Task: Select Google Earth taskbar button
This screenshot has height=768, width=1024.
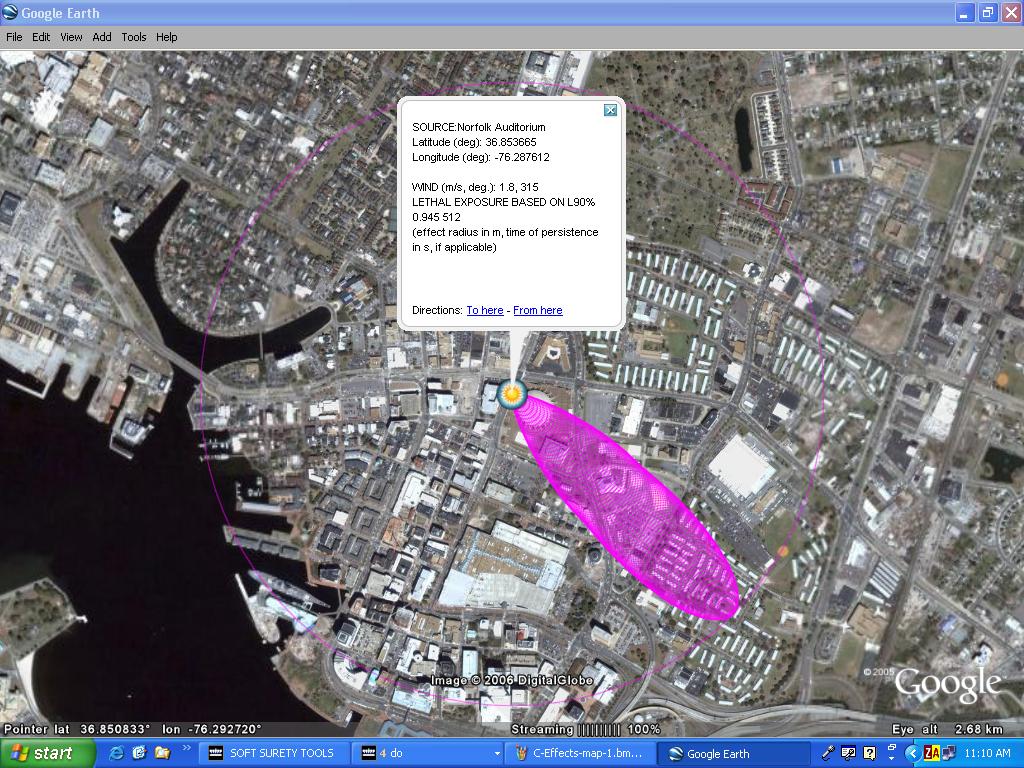Action: tap(735, 754)
